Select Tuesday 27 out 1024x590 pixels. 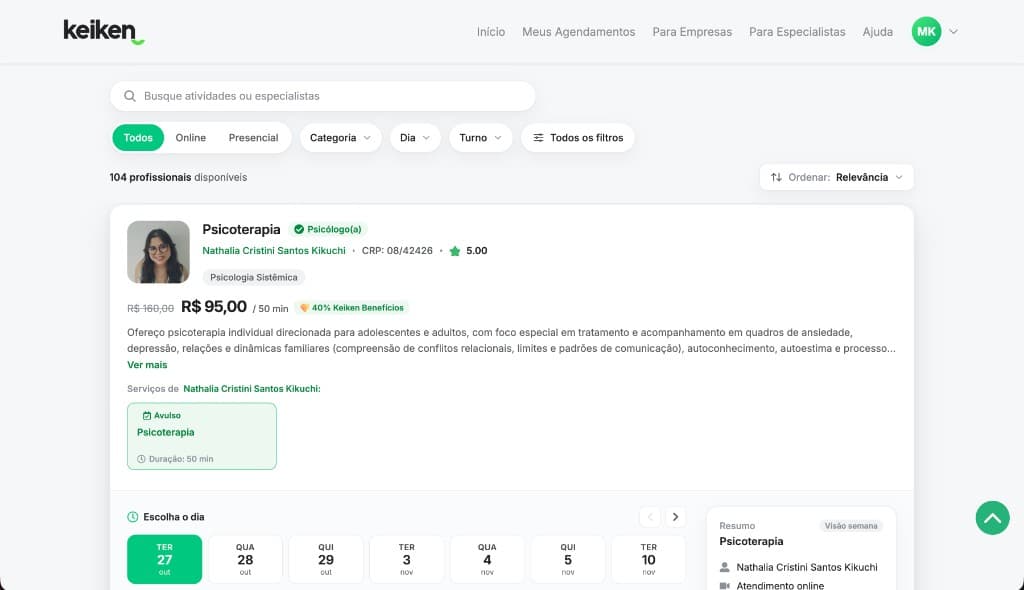click(x=165, y=559)
